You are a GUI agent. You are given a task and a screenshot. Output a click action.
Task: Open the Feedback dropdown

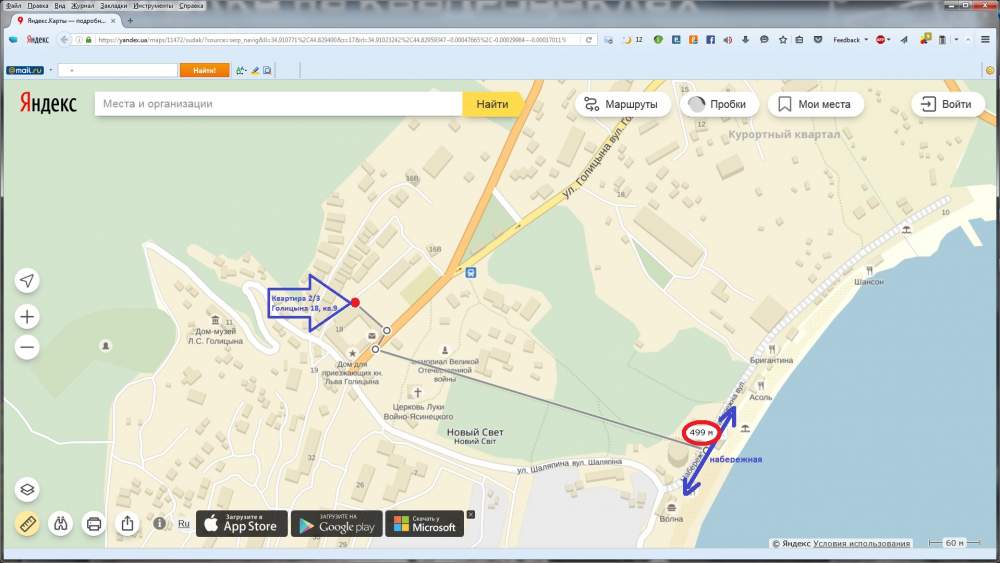(x=850, y=40)
